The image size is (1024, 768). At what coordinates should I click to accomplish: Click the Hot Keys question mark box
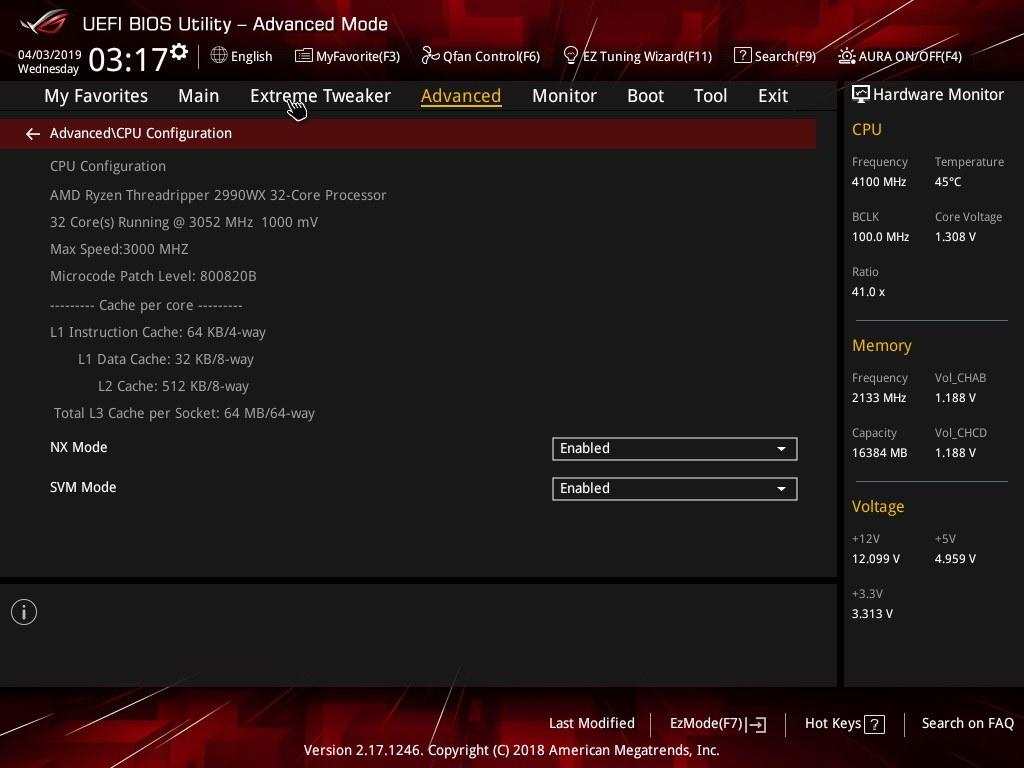(x=874, y=724)
